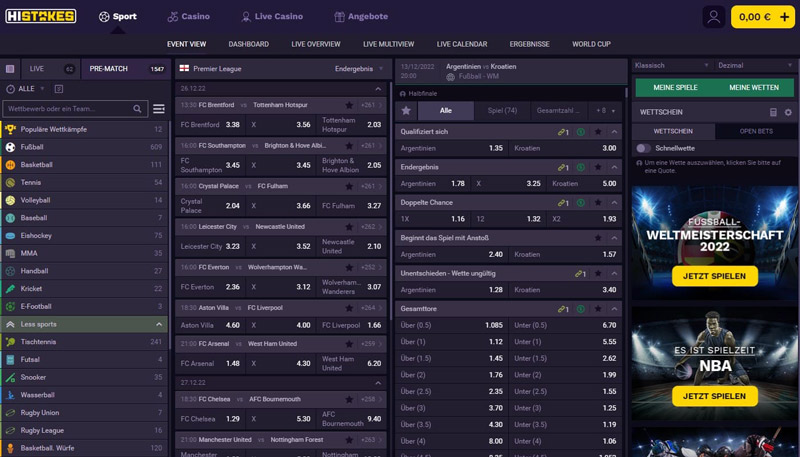Select Eishockey in sports list

(85, 236)
